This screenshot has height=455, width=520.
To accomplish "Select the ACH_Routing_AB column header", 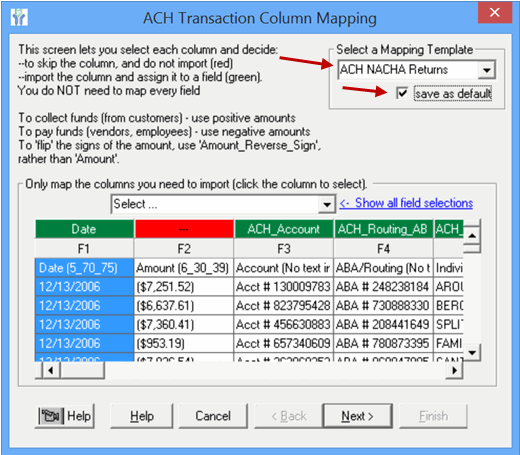I will click(x=384, y=229).
